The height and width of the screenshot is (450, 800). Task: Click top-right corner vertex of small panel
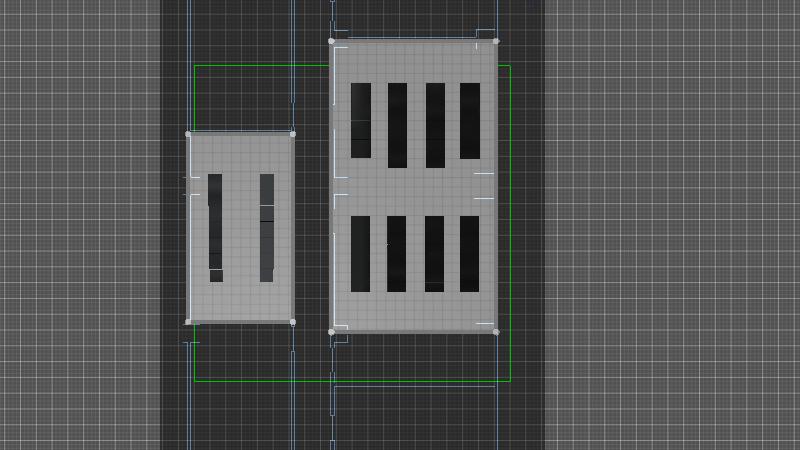pos(293,134)
